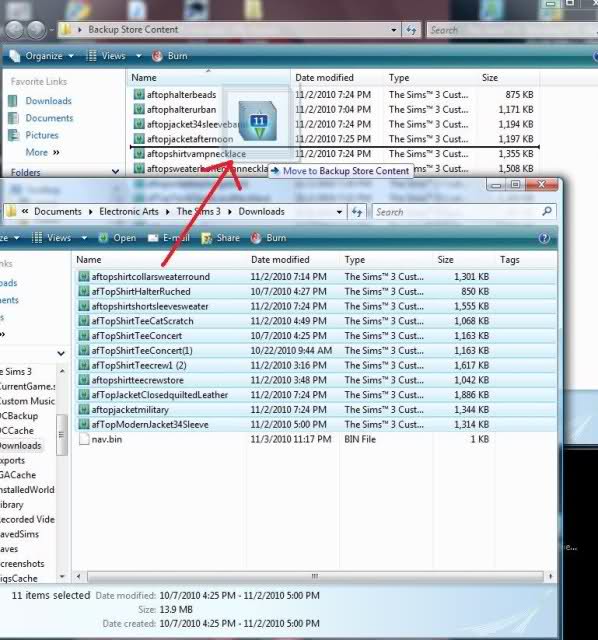The image size is (598, 640).
Task: Click the forward arrow in Backup Store Content window
Action: coord(36,30)
